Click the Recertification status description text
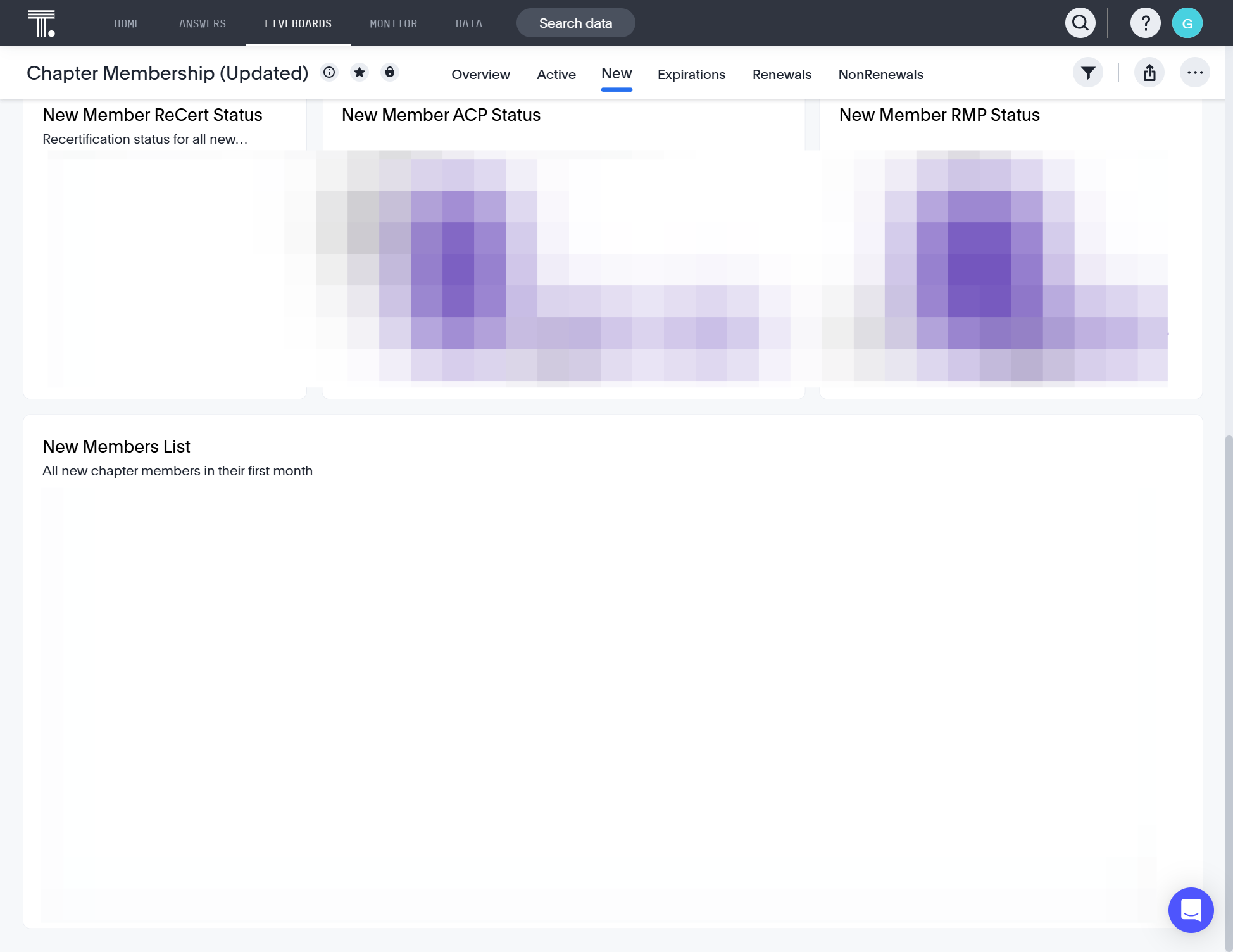The image size is (1233, 952). pyautogui.click(x=145, y=139)
